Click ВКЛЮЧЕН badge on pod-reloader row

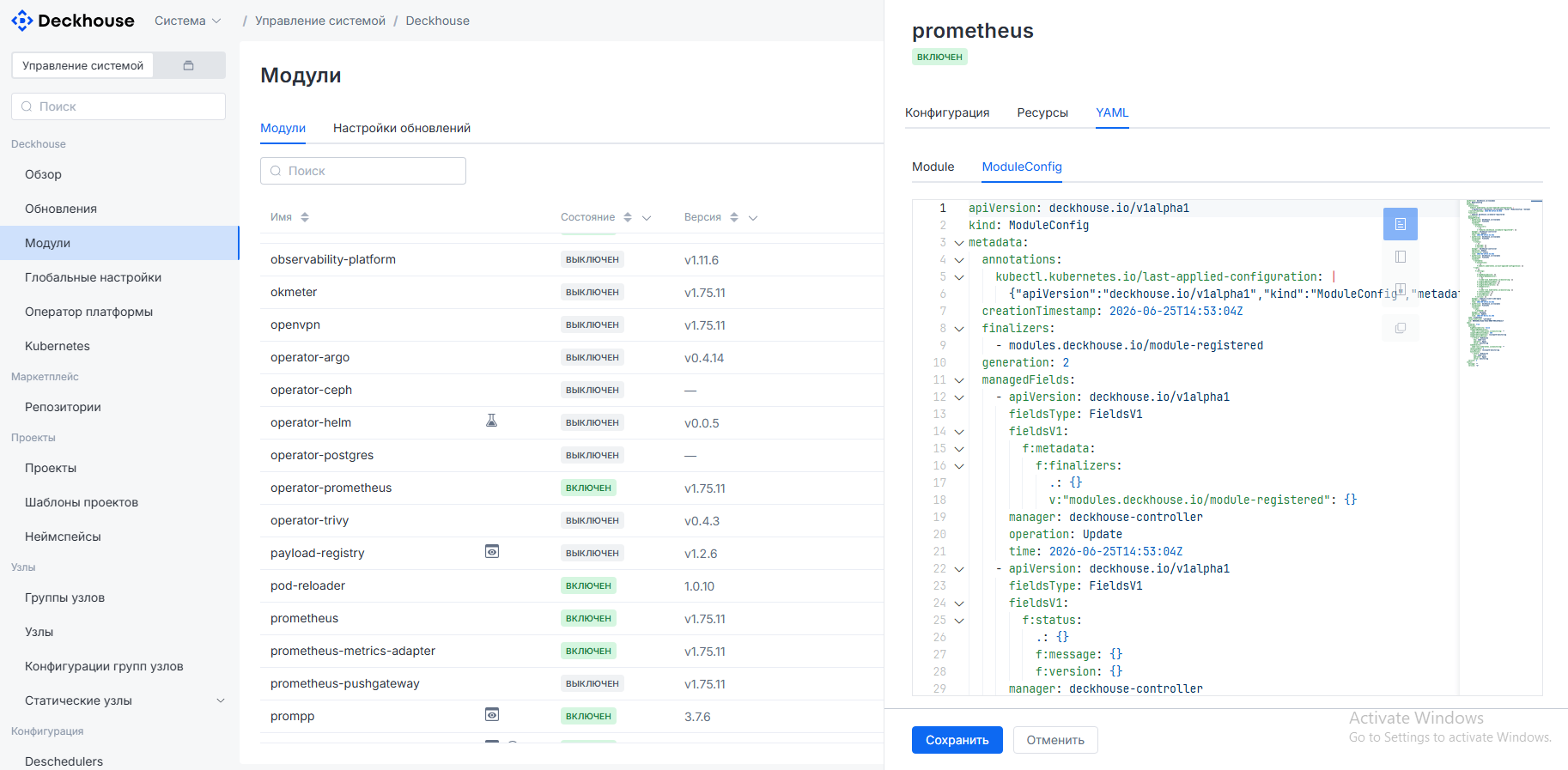click(588, 585)
